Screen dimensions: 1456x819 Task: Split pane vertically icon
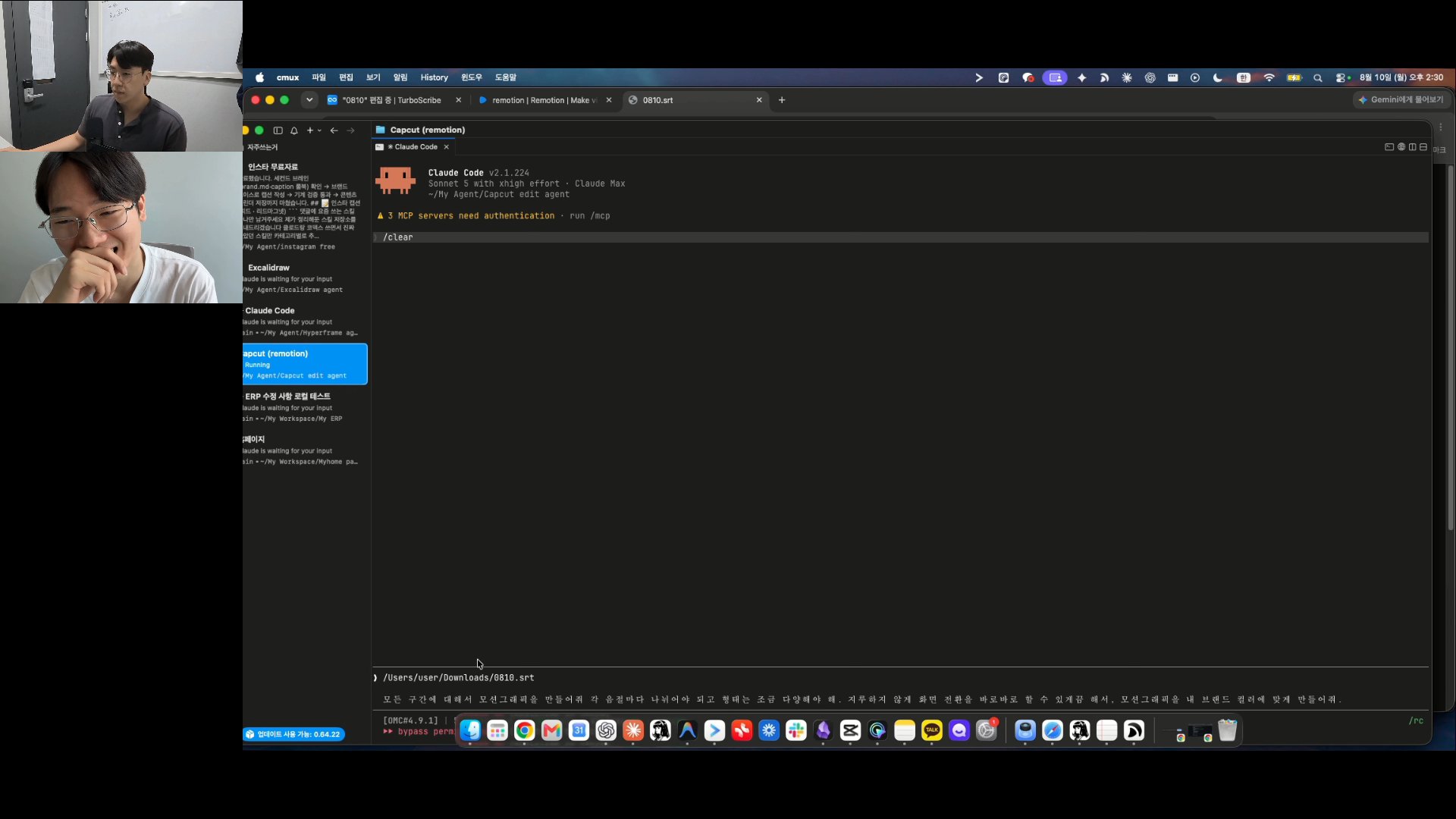(1412, 147)
